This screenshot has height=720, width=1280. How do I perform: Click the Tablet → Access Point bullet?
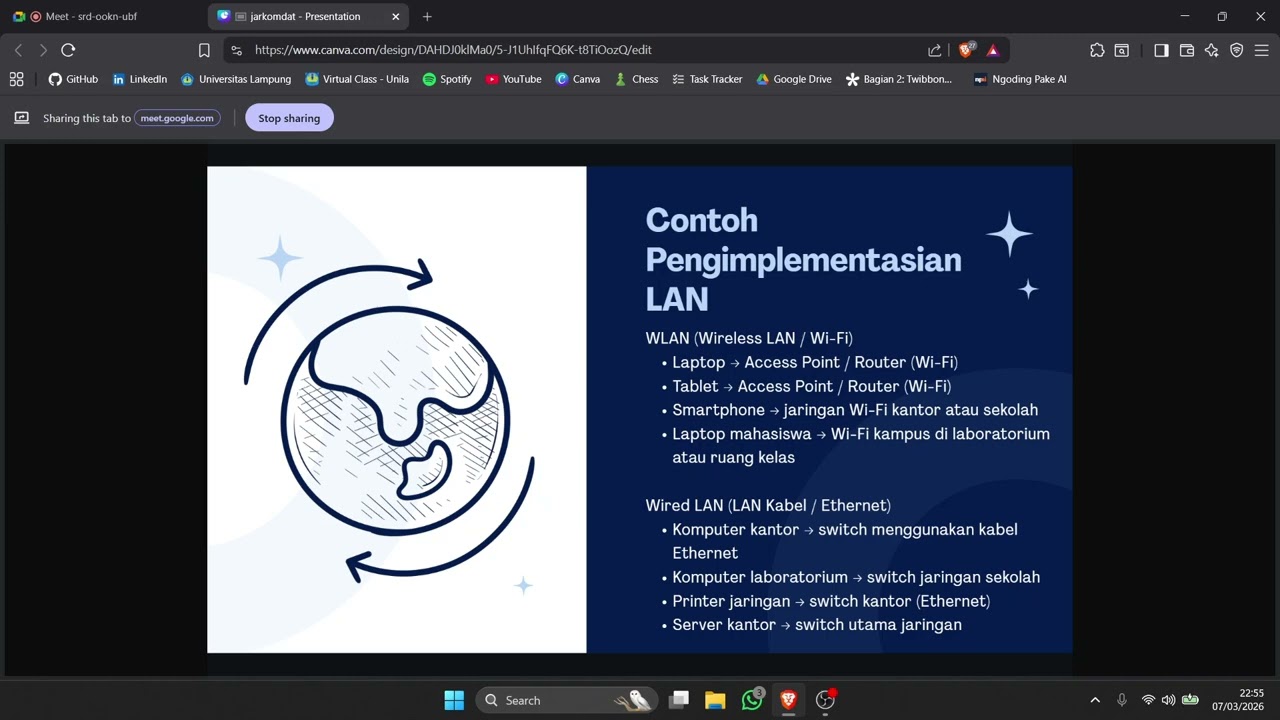[812, 386]
